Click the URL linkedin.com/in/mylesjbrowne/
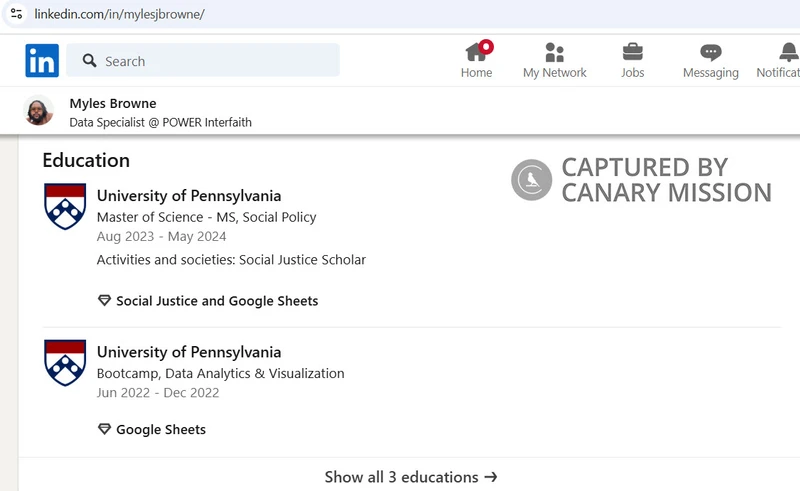This screenshot has width=800, height=491. [x=119, y=14]
